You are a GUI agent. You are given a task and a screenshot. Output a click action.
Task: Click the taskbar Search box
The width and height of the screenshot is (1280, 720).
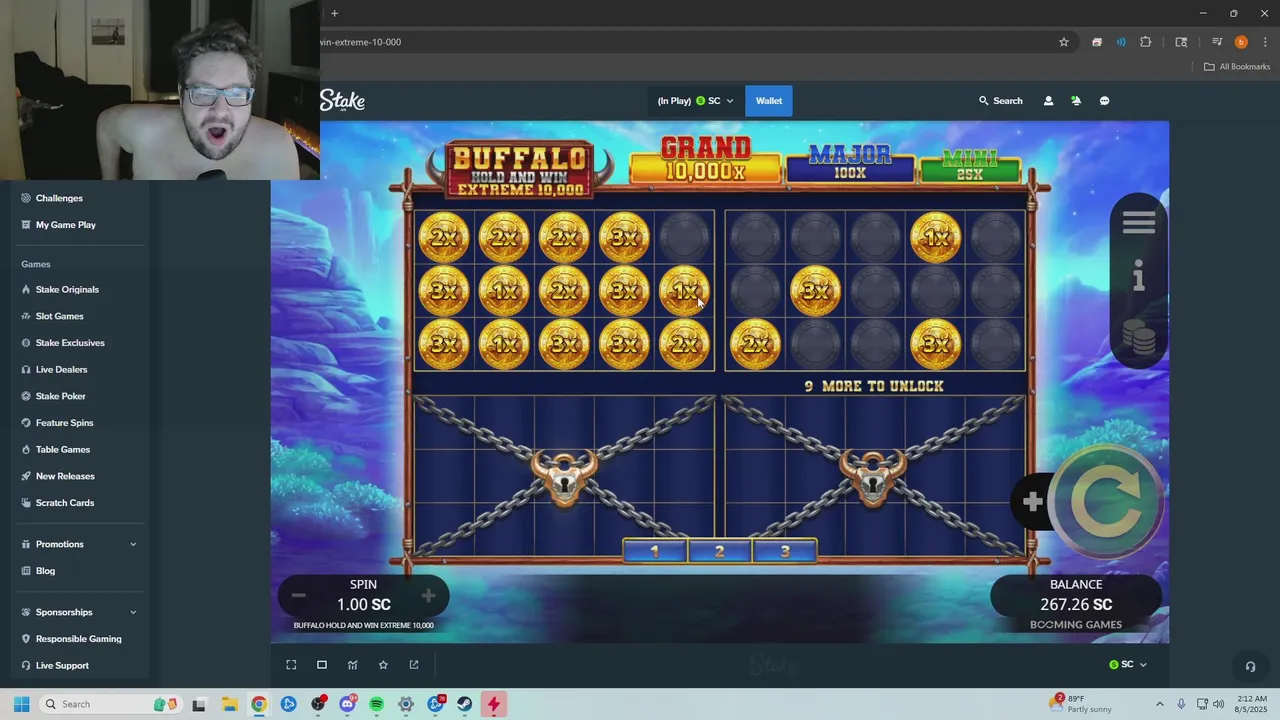112,704
